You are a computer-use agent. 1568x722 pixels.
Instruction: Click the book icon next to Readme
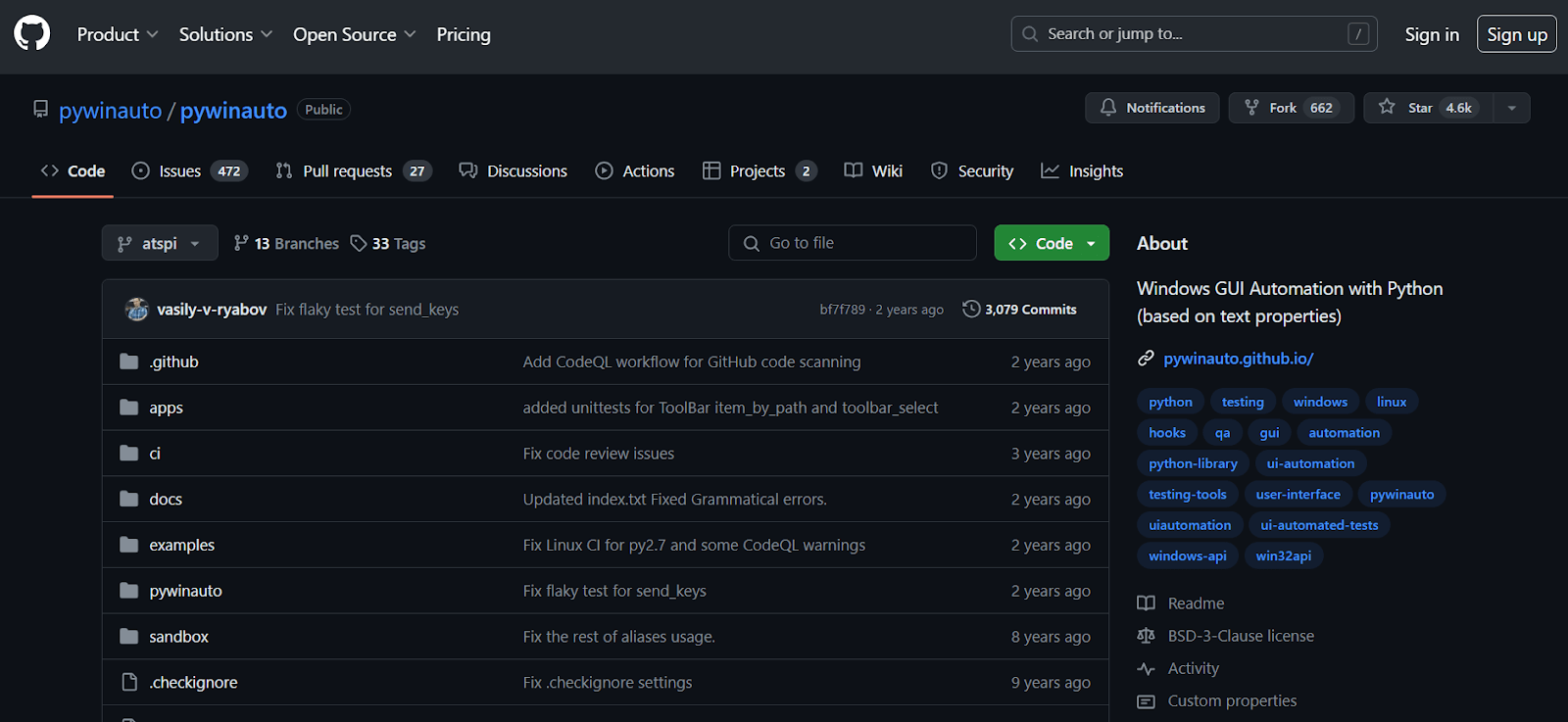pos(1146,603)
